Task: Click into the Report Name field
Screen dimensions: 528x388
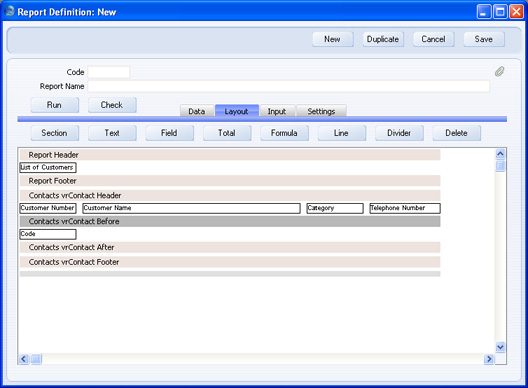Action: coord(289,86)
